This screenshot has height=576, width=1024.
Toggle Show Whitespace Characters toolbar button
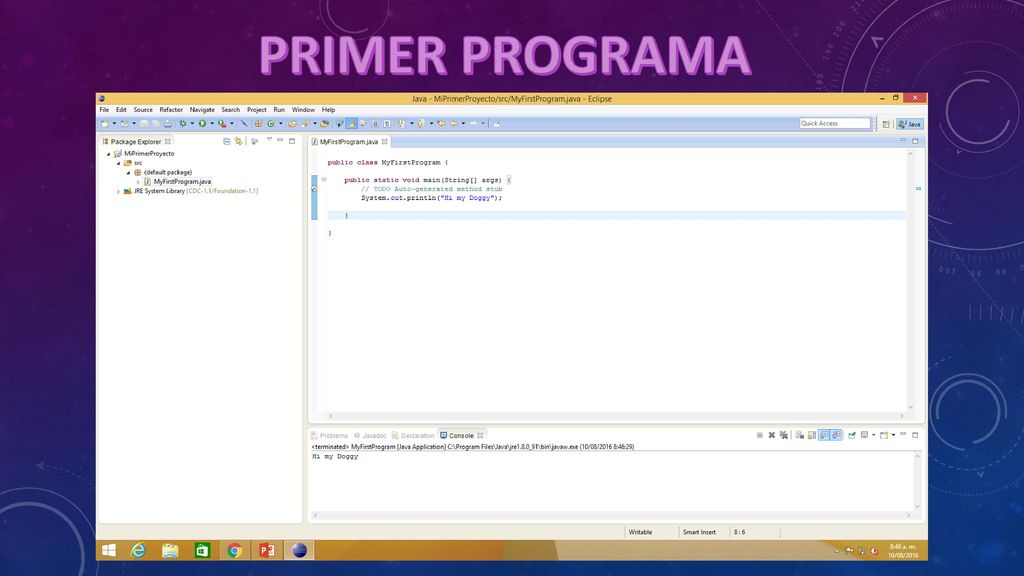point(387,123)
